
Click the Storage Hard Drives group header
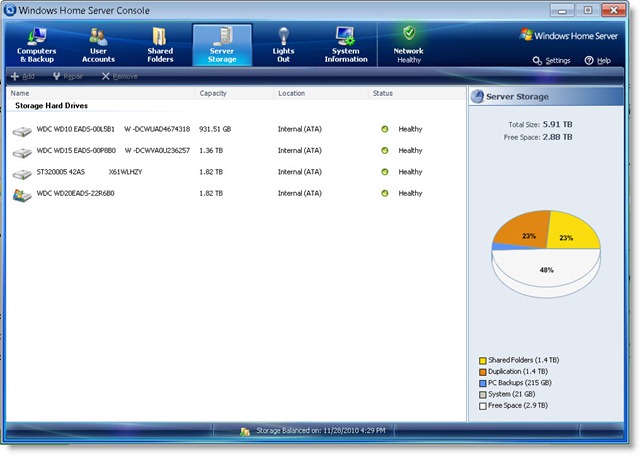point(51,105)
